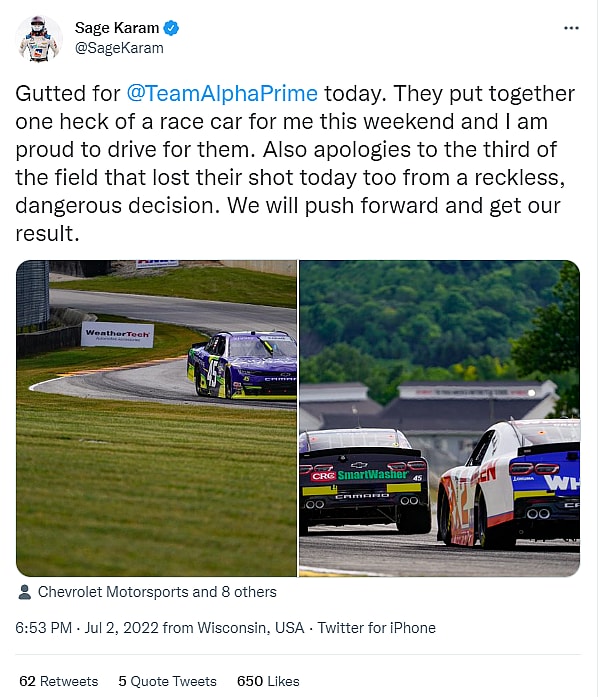Click the white and blue car in right photo
Viewport: 604px width, 697px height.
(x=509, y=484)
